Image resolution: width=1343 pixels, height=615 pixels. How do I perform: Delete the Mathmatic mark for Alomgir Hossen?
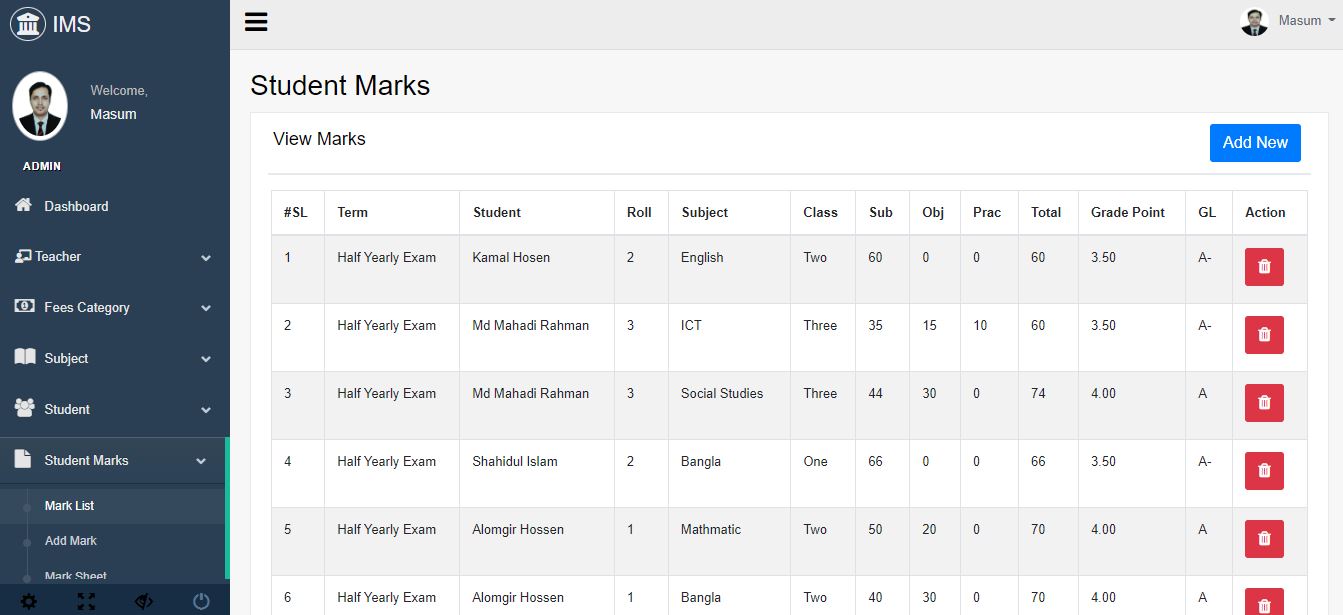[x=1264, y=539]
